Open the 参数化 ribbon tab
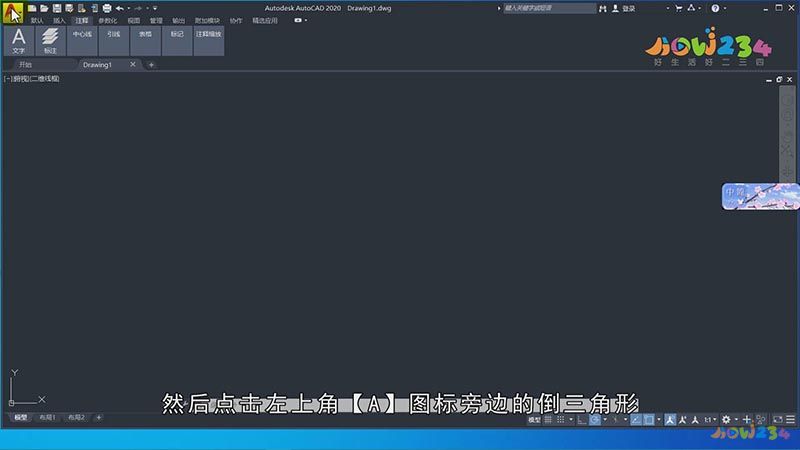The height and width of the screenshot is (450, 800). click(108, 20)
